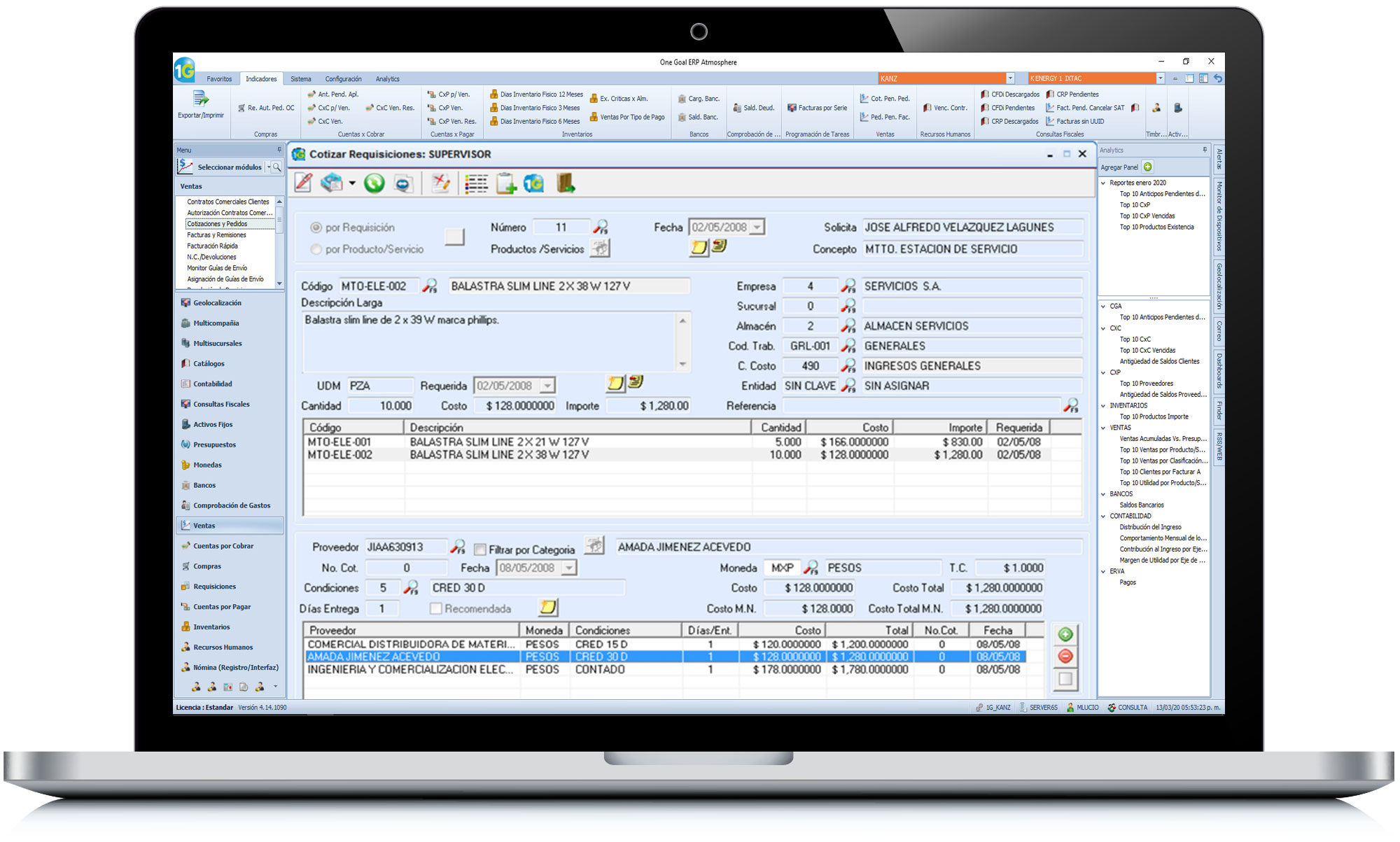Open the supplier Fecha 08/05/2008 dropdown
Viewport: 1400px width, 842px height.
pyautogui.click(x=570, y=568)
